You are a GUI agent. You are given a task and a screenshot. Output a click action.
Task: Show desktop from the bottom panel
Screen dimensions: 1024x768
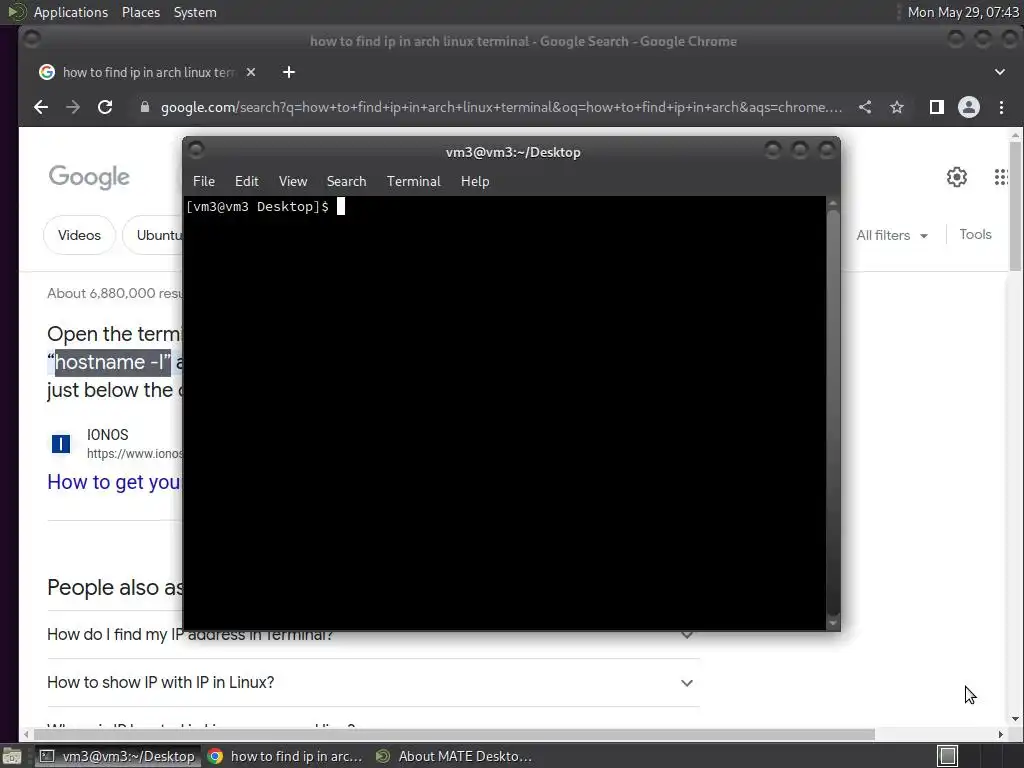12,756
